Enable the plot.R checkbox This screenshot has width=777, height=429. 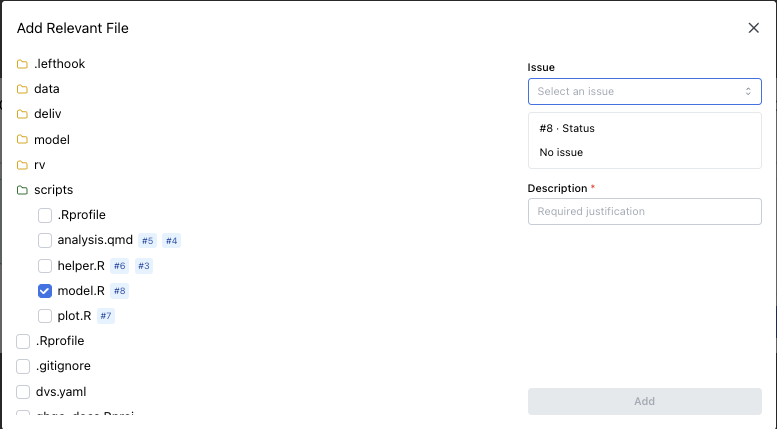pyautogui.click(x=45, y=316)
